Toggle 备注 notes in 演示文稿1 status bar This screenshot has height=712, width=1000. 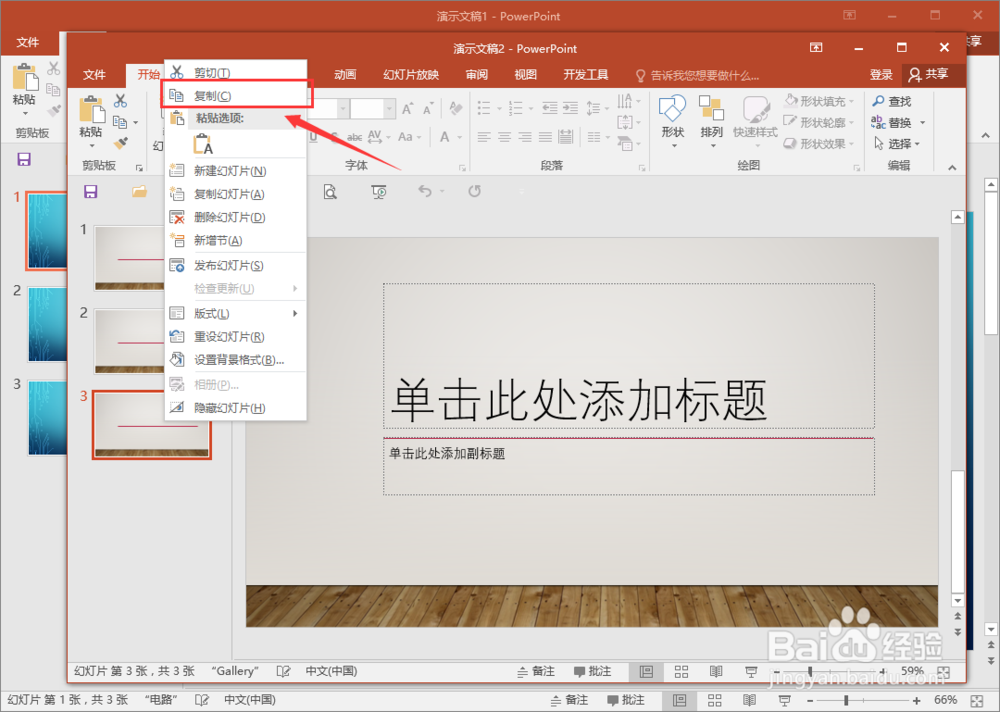(x=569, y=700)
